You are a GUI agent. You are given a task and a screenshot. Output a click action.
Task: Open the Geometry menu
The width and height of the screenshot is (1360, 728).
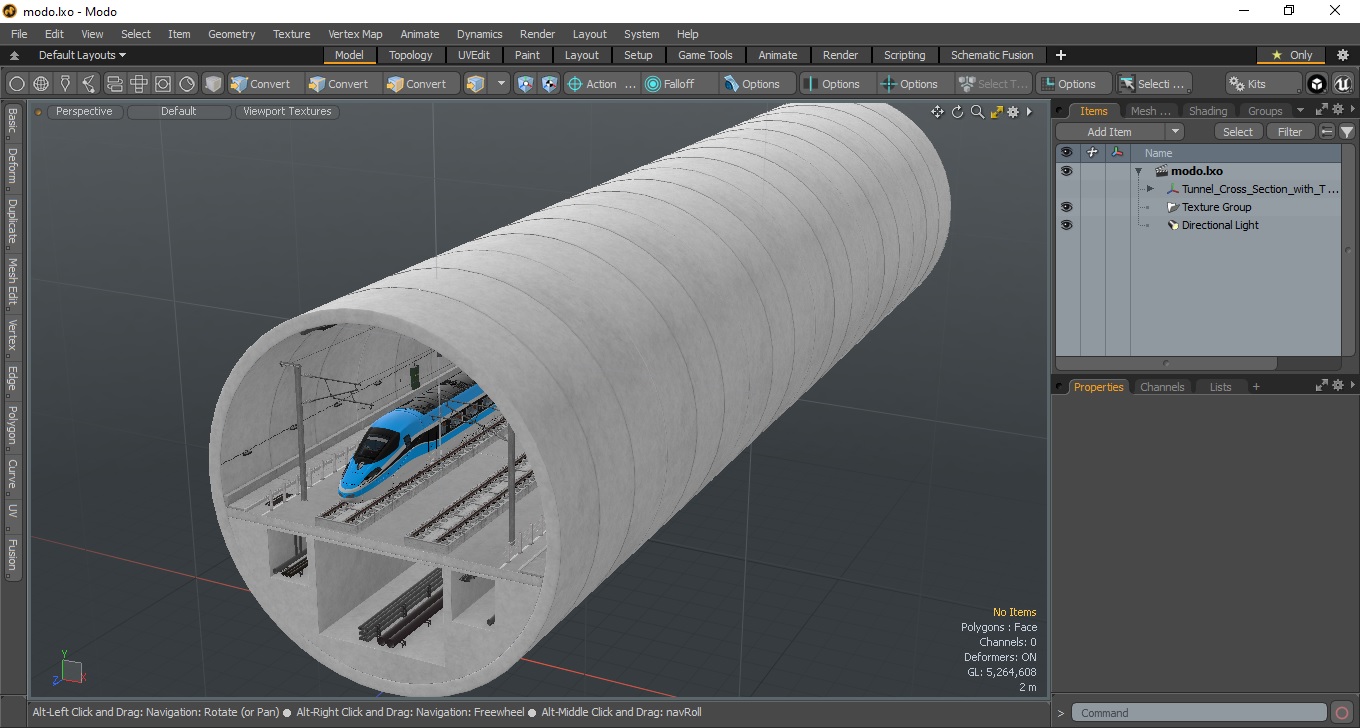pyautogui.click(x=231, y=34)
